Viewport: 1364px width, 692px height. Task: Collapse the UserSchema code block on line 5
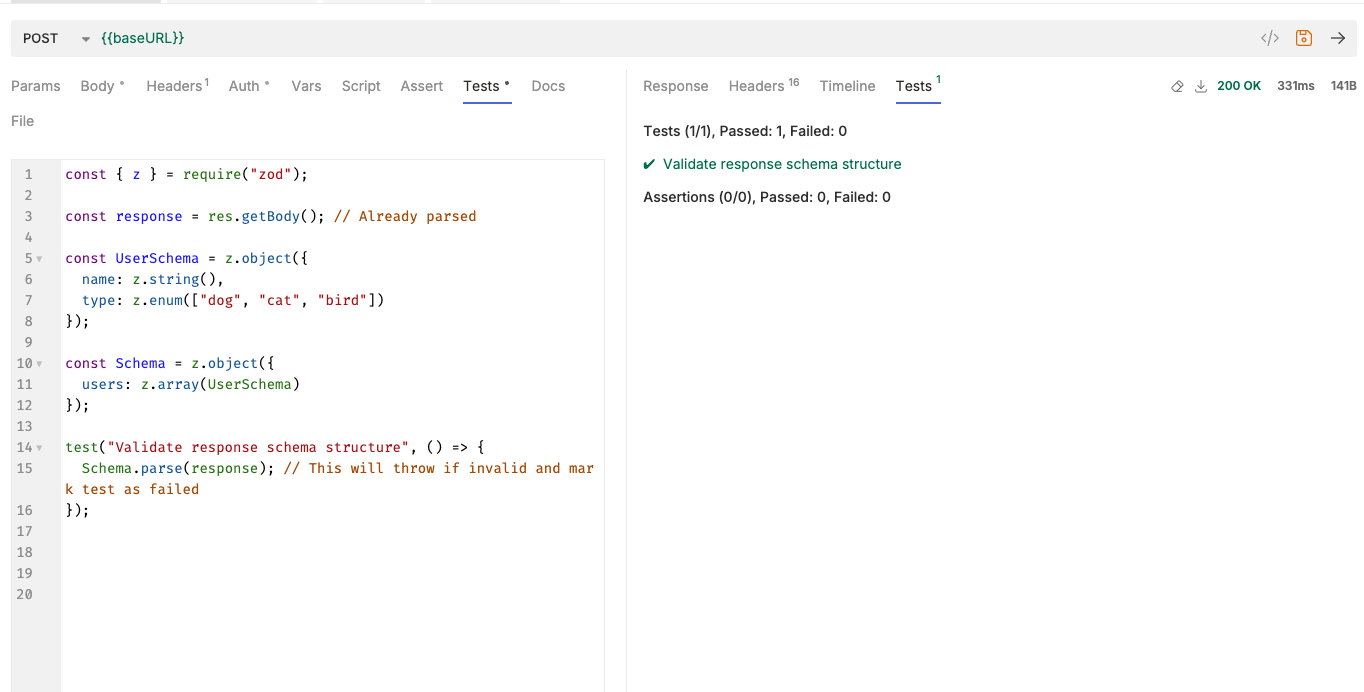pyautogui.click(x=38, y=258)
